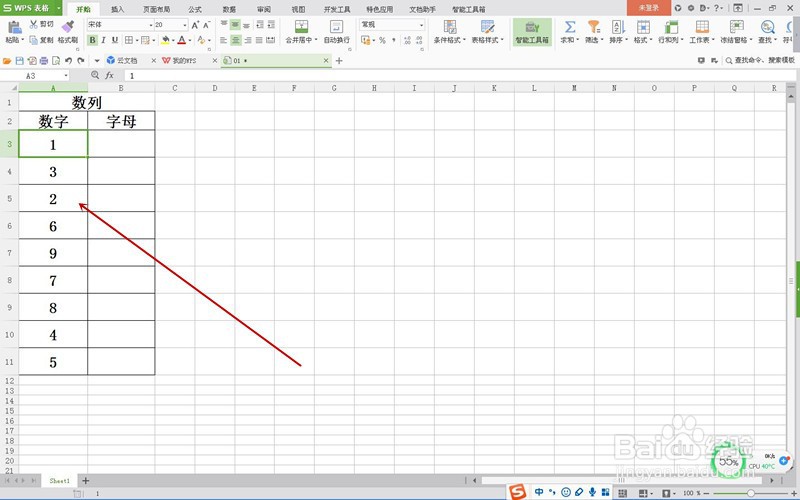Click Smart Toolbox button in ribbon
Image resolution: width=800 pixels, height=500 pixels.
[532, 32]
